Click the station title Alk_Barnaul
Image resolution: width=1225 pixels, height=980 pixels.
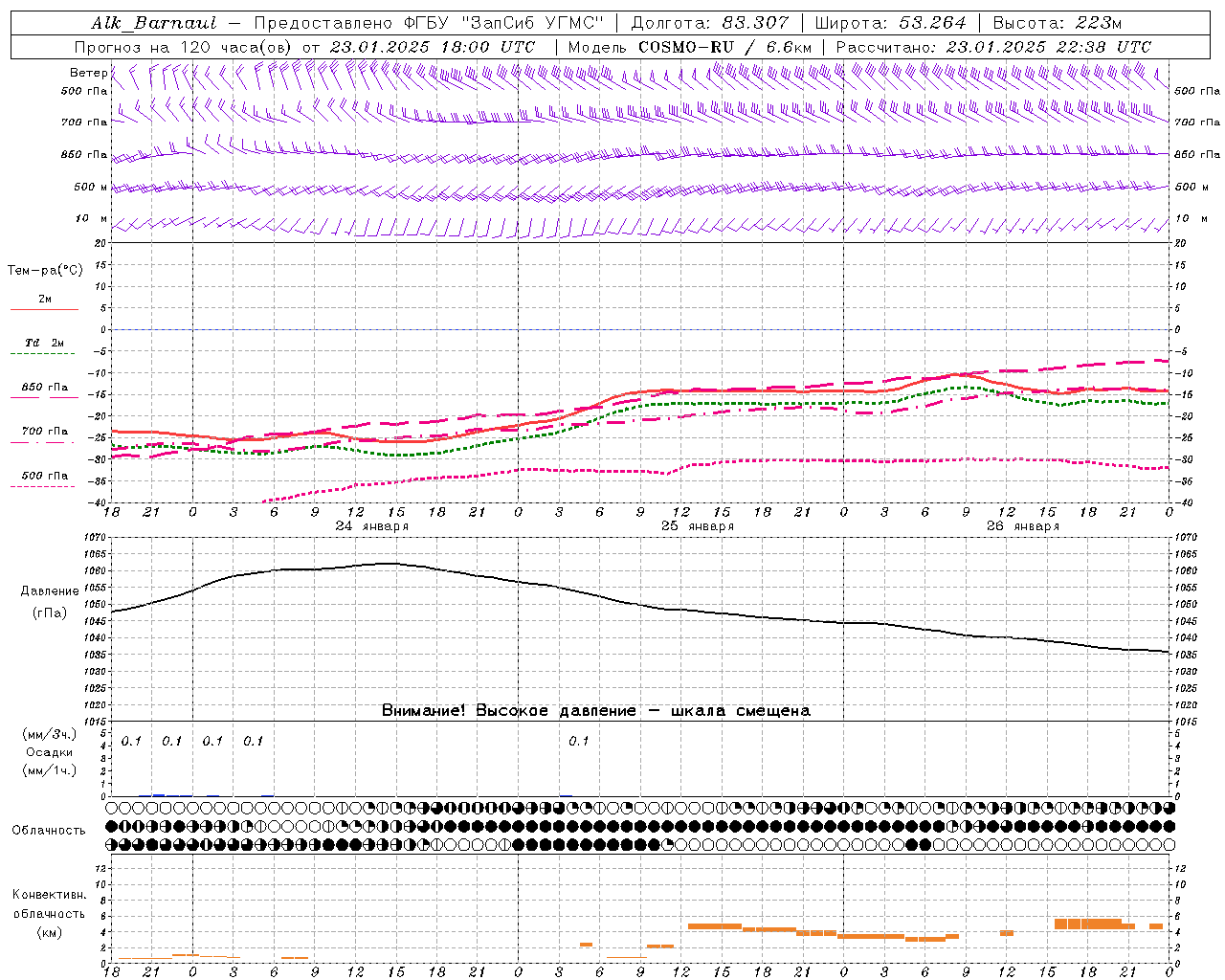[154, 23]
